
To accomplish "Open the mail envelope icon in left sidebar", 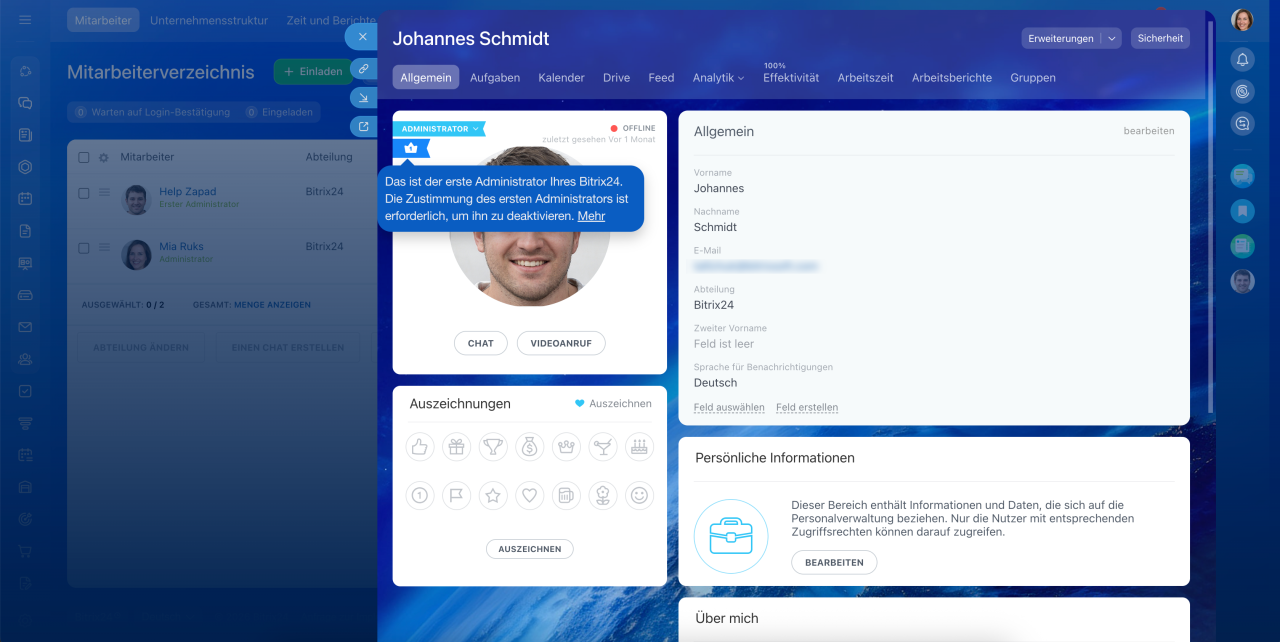I will point(25,327).
